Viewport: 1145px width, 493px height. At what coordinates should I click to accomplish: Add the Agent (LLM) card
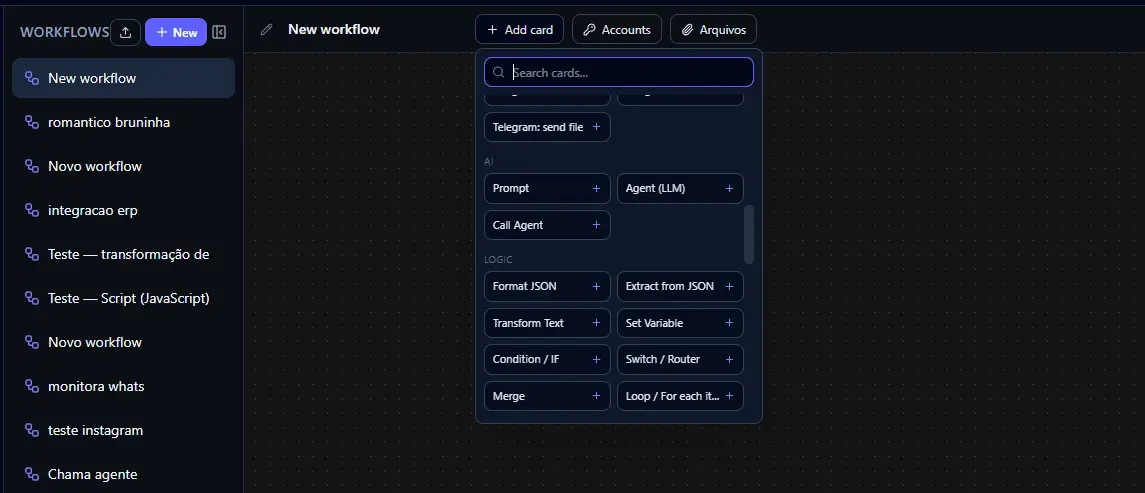[x=680, y=188]
